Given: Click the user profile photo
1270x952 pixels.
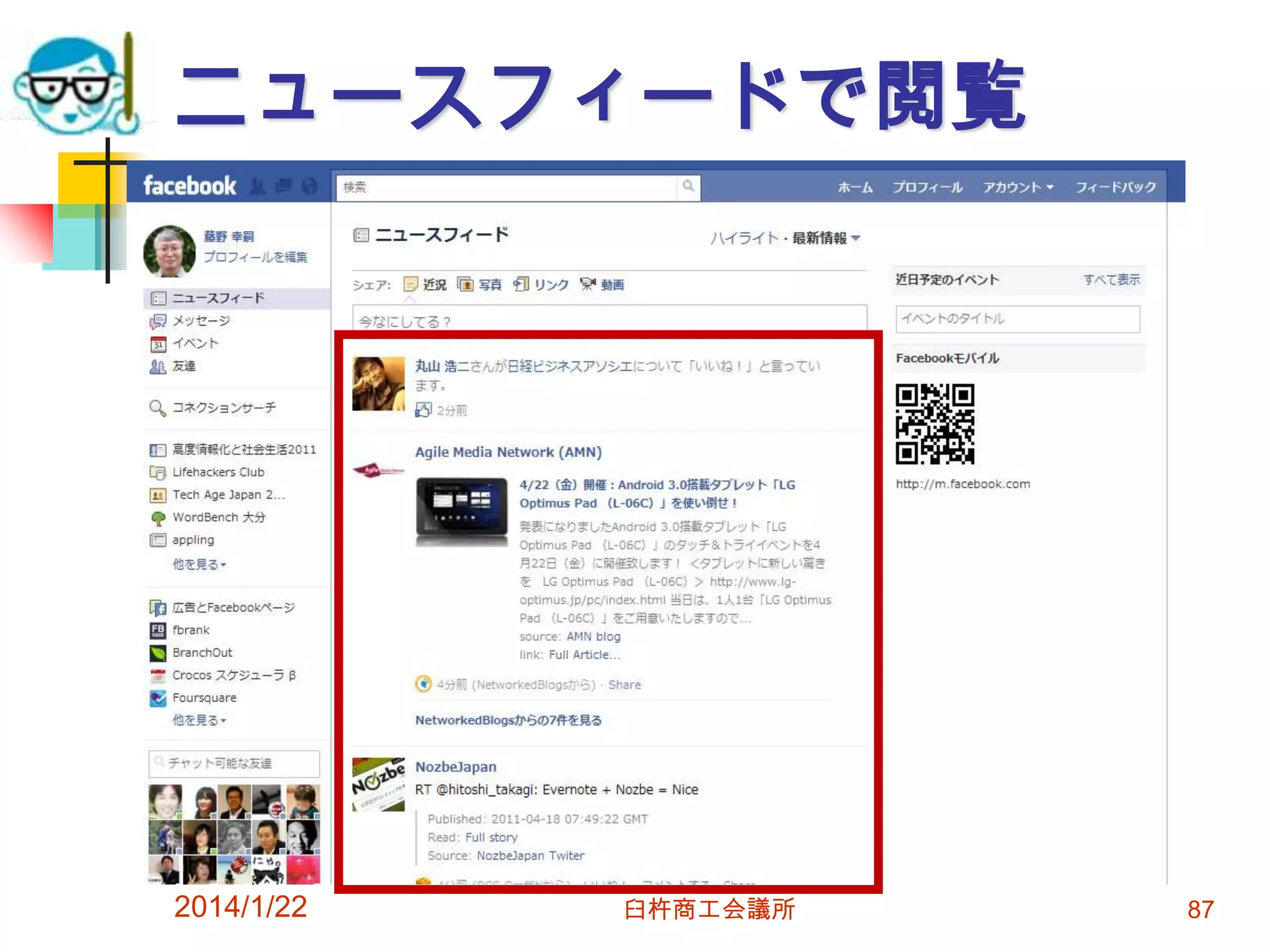Looking at the screenshot, I should pyautogui.click(x=169, y=251).
